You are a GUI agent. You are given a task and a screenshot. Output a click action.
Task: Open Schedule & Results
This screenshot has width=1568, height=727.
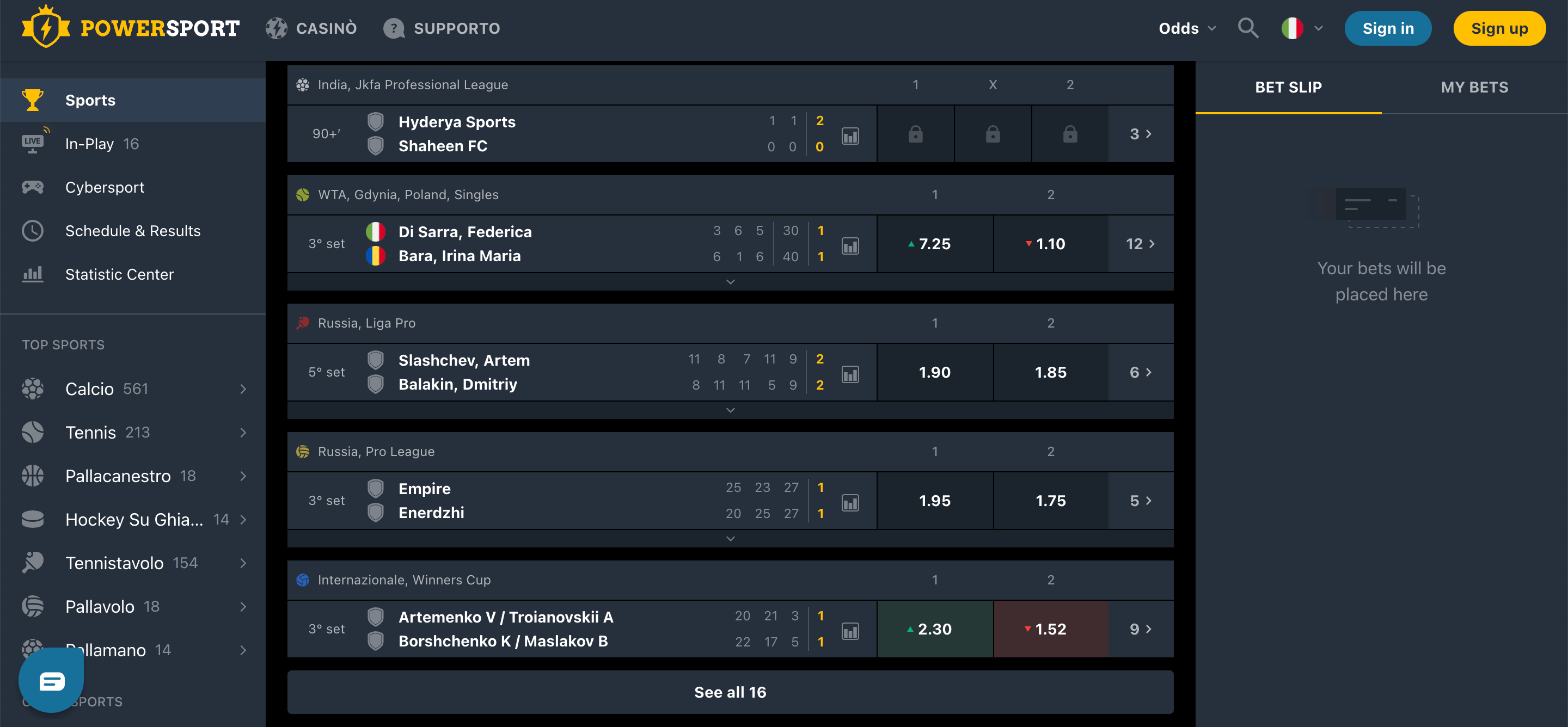[133, 231]
